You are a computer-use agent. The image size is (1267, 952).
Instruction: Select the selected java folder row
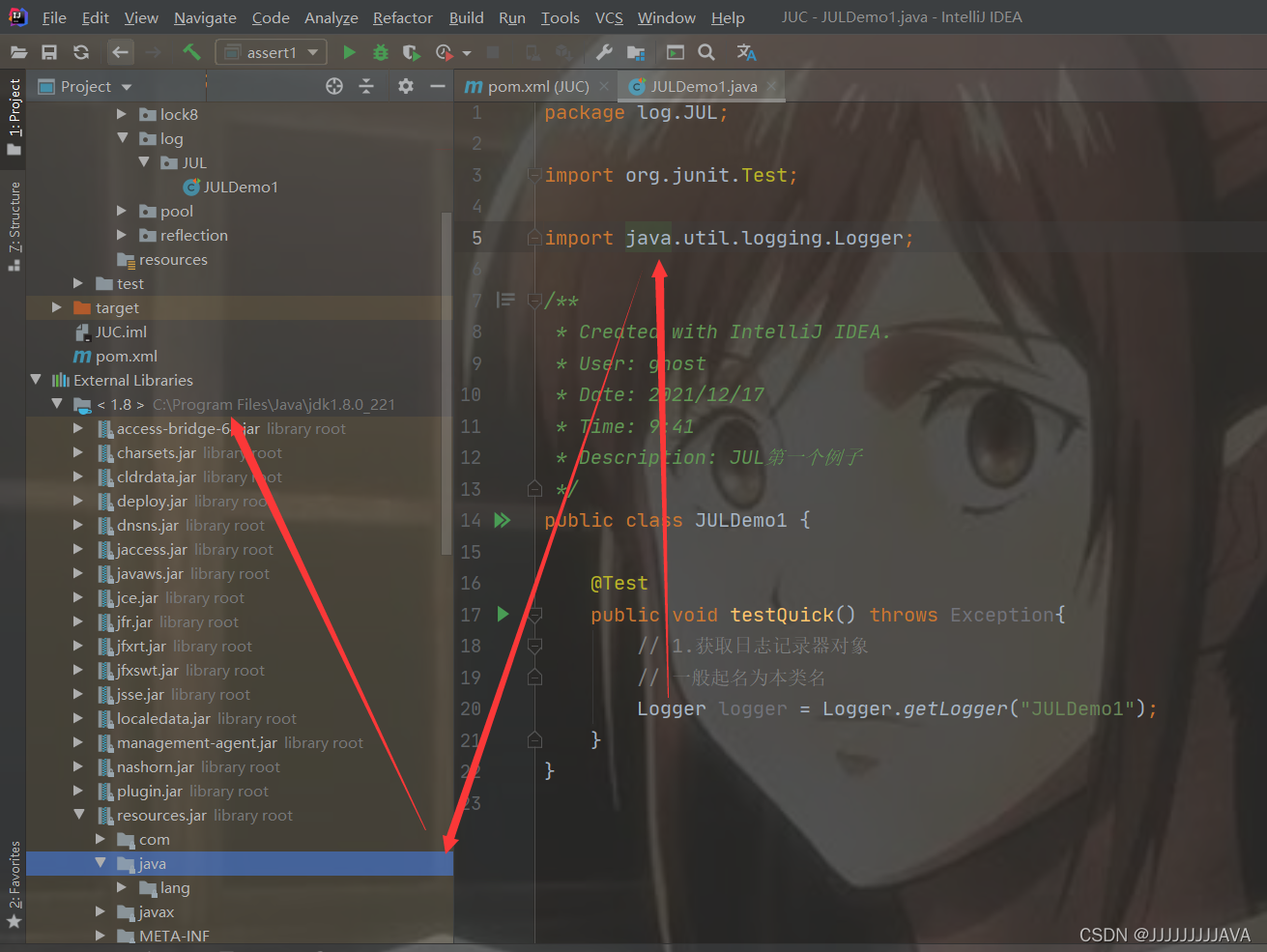click(x=240, y=863)
